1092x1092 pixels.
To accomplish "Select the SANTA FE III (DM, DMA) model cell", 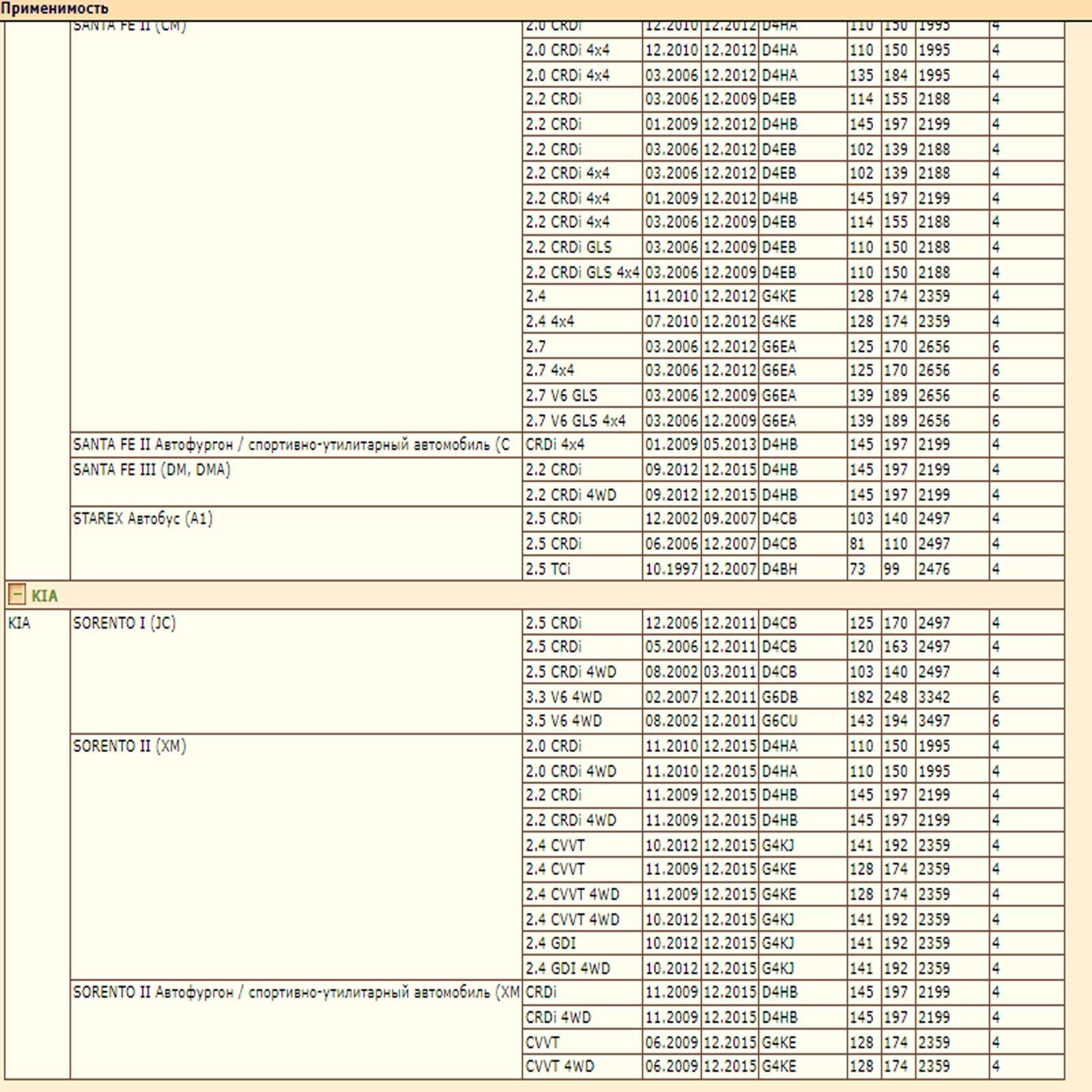I will click(152, 470).
